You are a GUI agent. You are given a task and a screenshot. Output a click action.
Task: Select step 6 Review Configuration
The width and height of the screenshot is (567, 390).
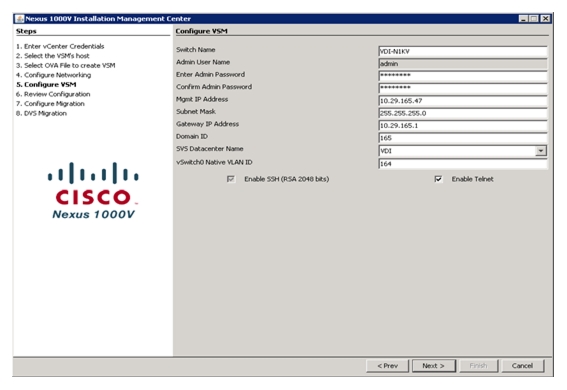[x=53, y=94]
